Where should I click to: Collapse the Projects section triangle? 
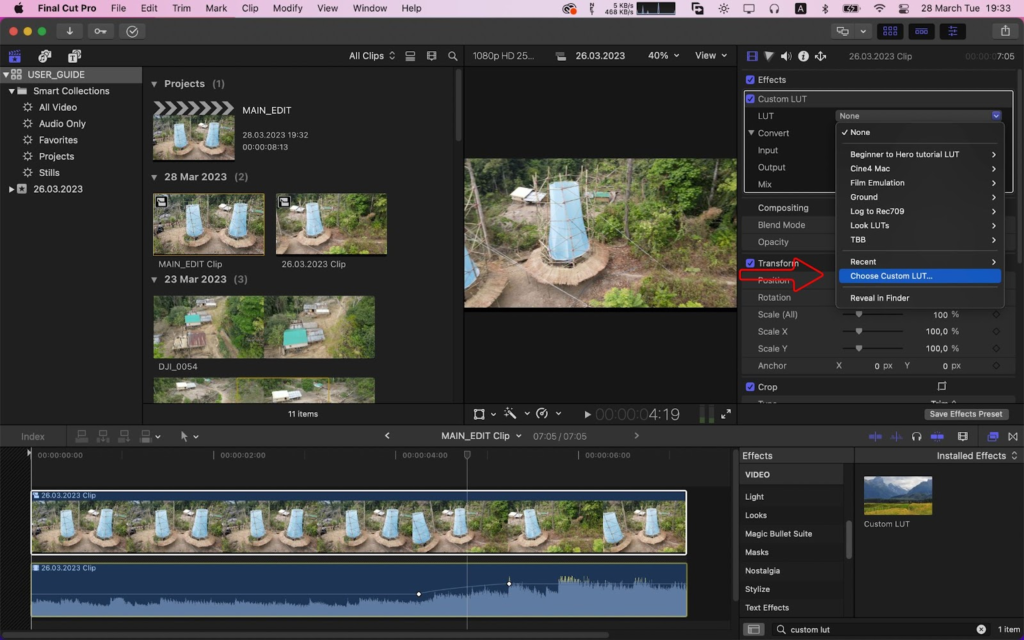click(x=154, y=84)
